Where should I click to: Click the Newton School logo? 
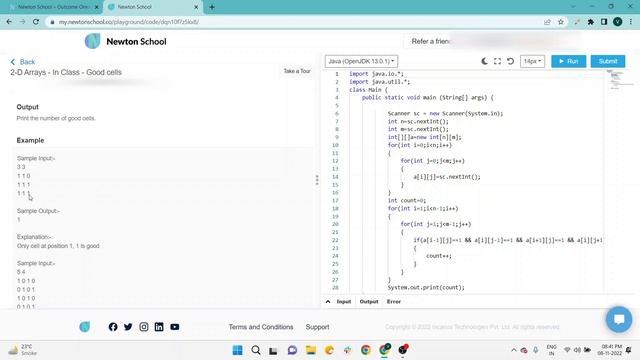tap(126, 41)
